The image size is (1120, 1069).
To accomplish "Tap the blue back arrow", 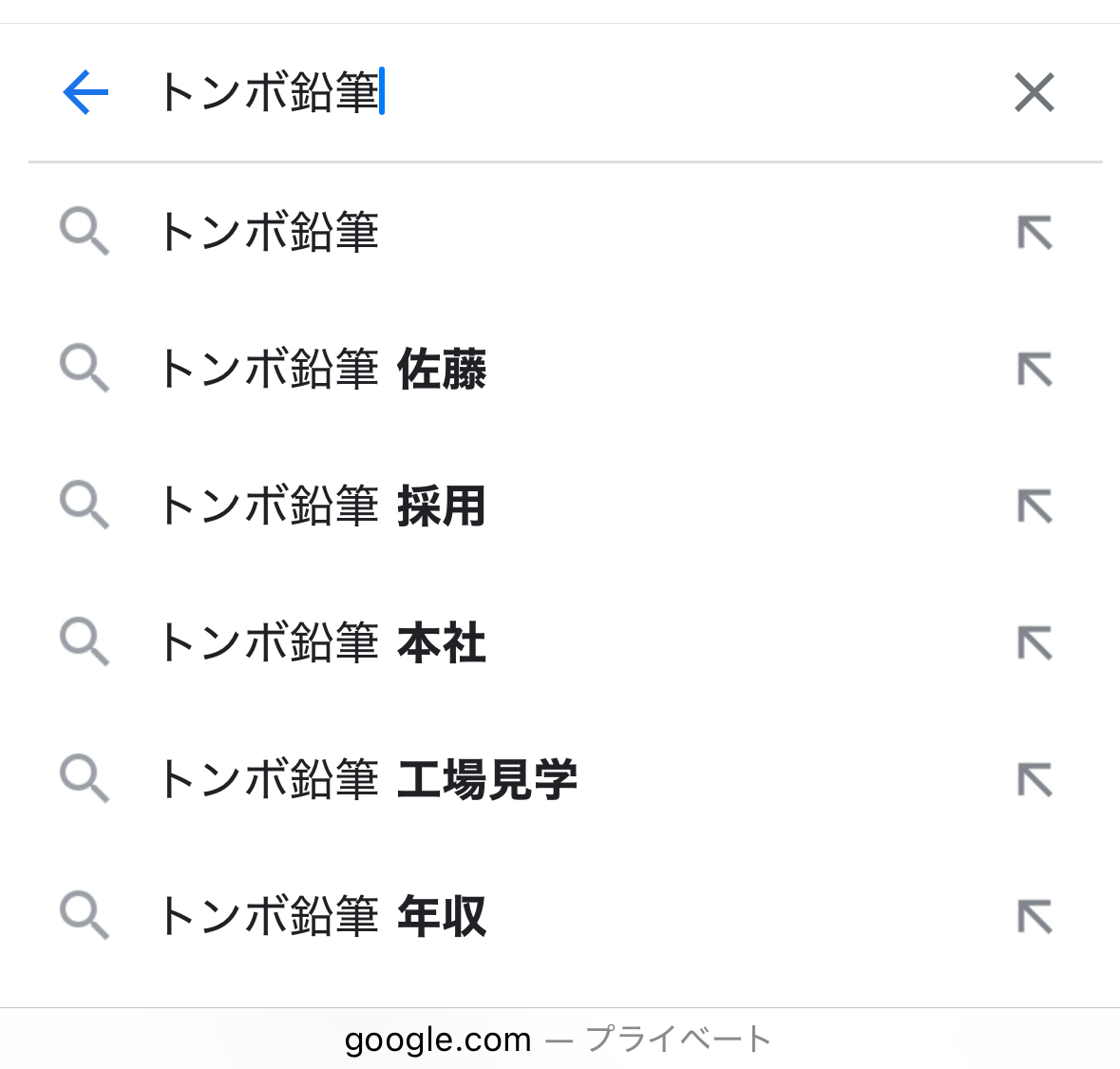I will click(85, 92).
